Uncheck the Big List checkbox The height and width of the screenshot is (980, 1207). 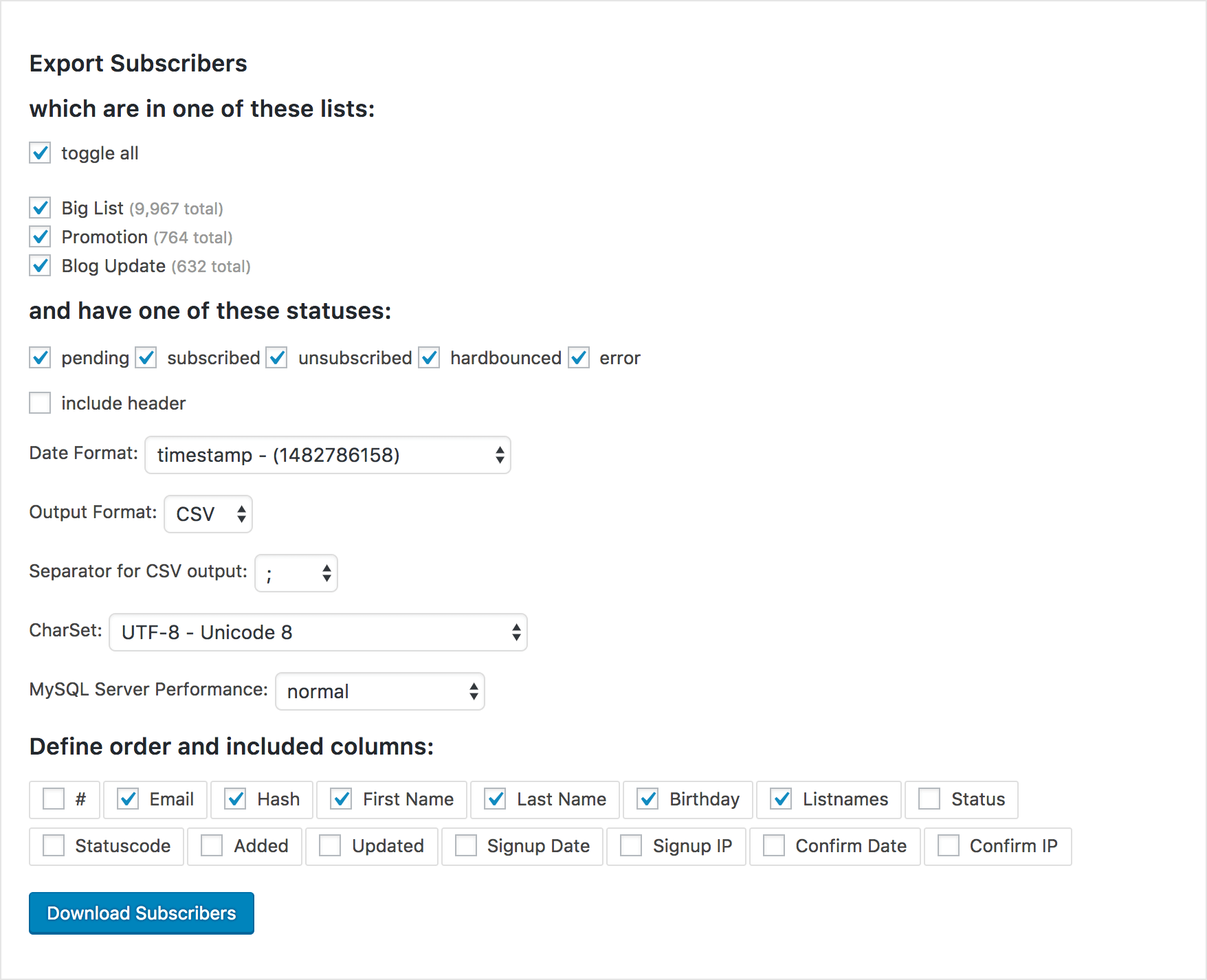40,208
